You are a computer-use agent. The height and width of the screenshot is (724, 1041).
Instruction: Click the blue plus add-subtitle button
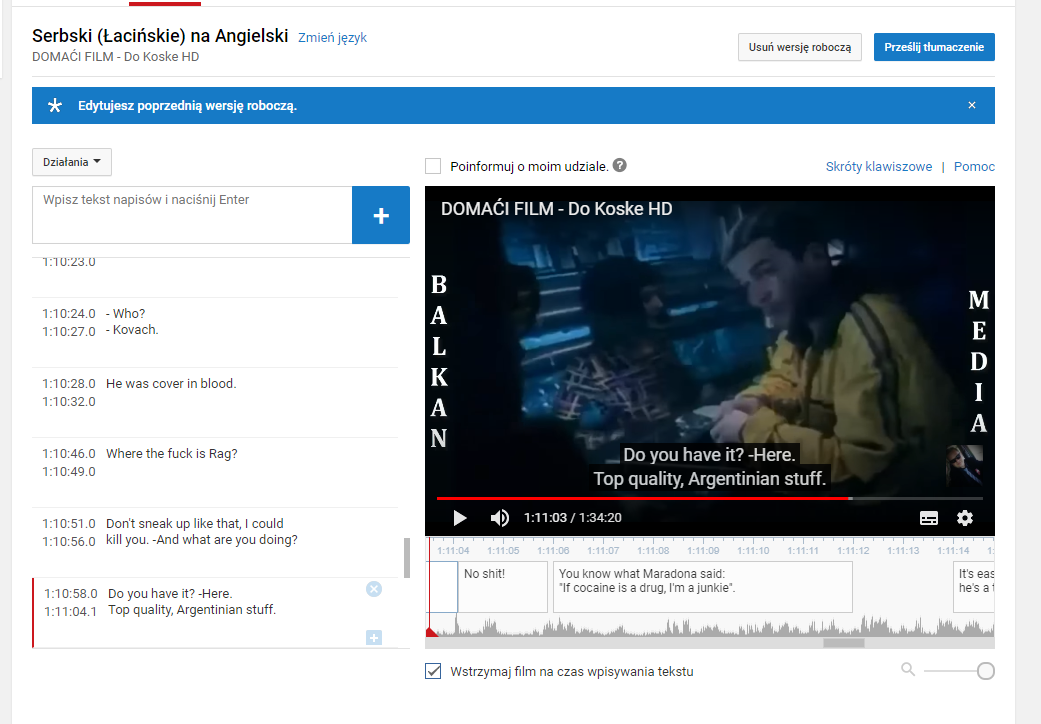tap(380, 215)
